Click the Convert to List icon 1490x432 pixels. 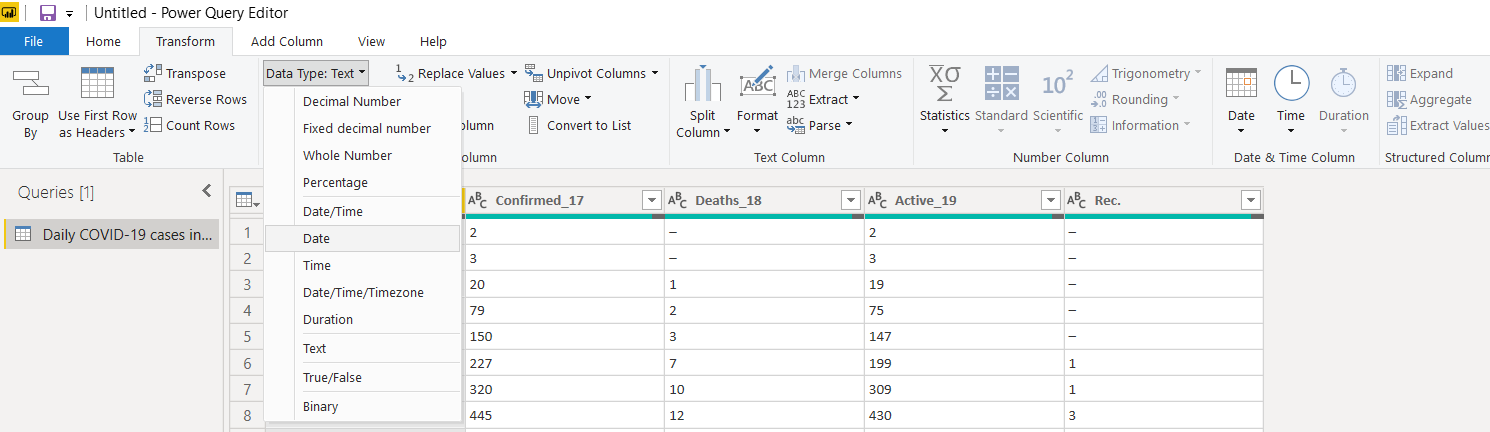(x=534, y=125)
